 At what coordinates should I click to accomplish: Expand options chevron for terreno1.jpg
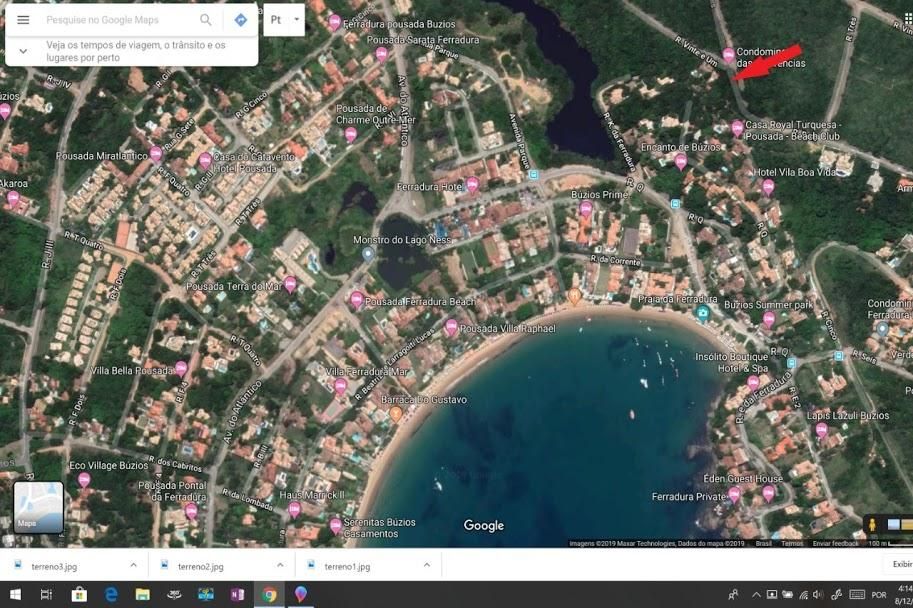(x=427, y=565)
